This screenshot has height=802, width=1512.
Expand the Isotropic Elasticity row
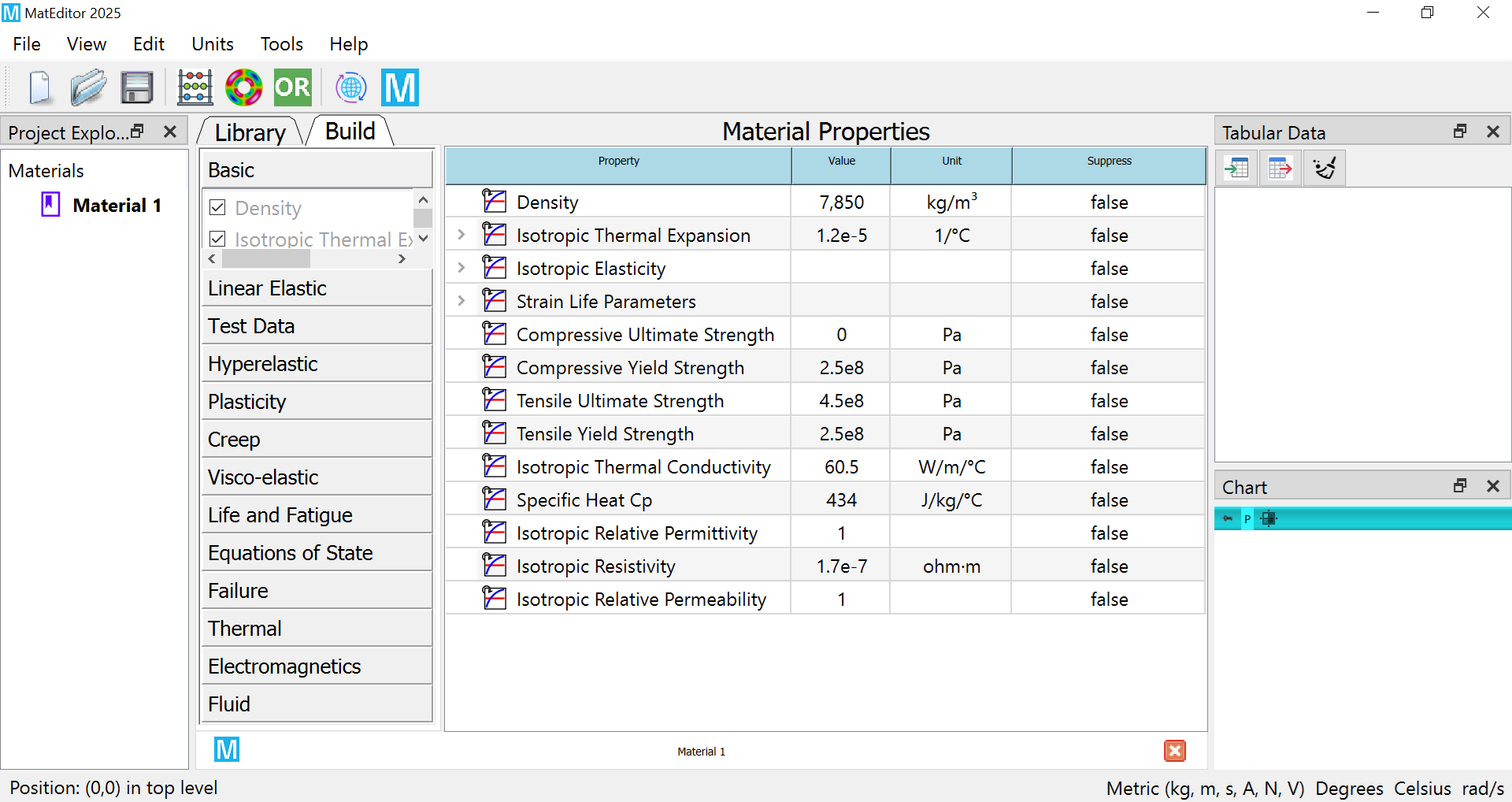click(x=461, y=269)
